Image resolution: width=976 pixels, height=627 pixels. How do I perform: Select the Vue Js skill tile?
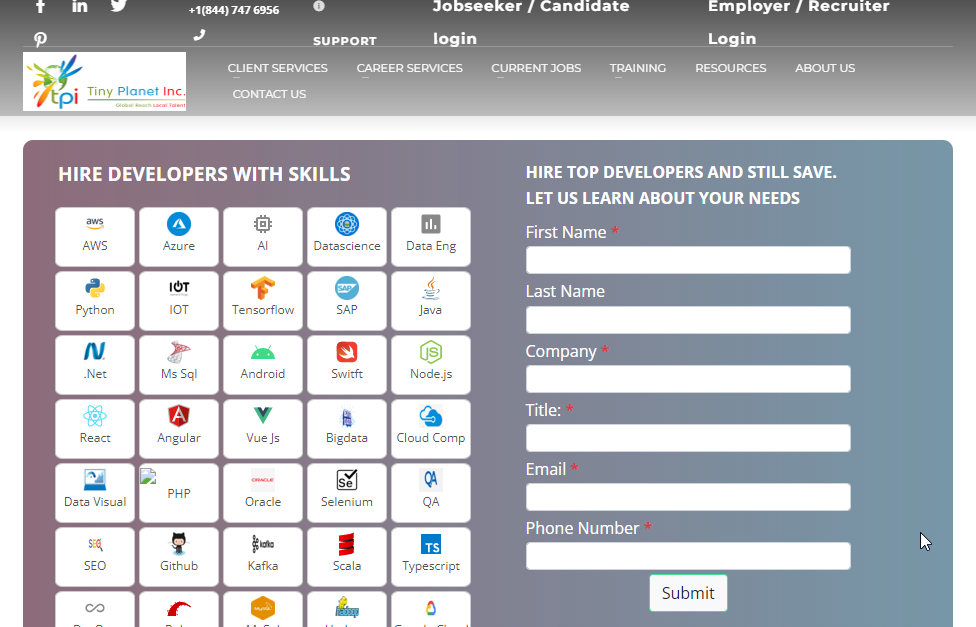[263, 429]
